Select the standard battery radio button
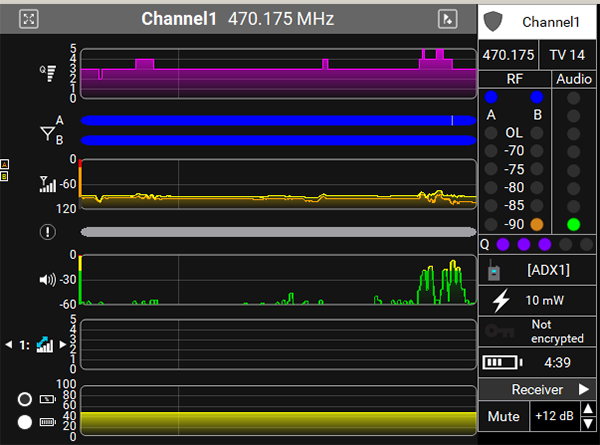Image resolution: width=600 pixels, height=445 pixels. pos(25,422)
